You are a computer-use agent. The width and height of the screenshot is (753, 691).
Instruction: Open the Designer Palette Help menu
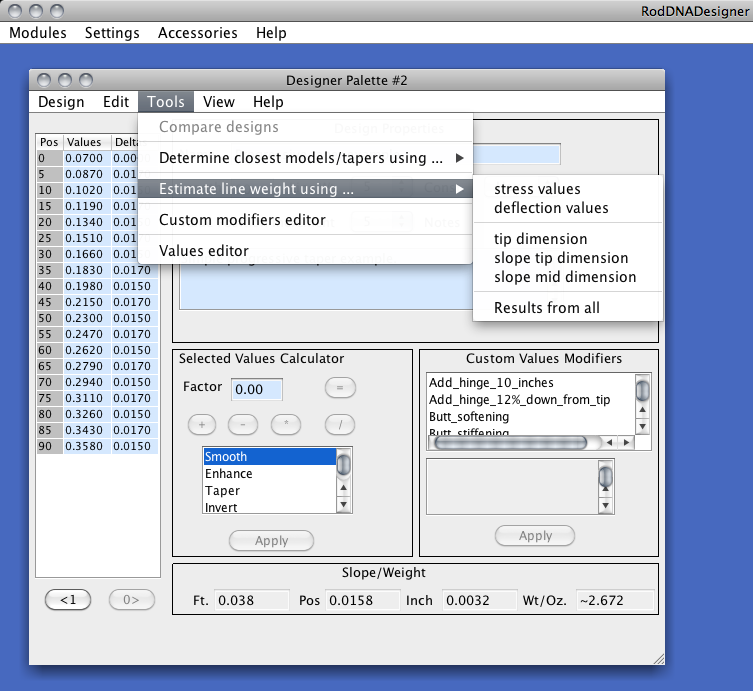[268, 102]
